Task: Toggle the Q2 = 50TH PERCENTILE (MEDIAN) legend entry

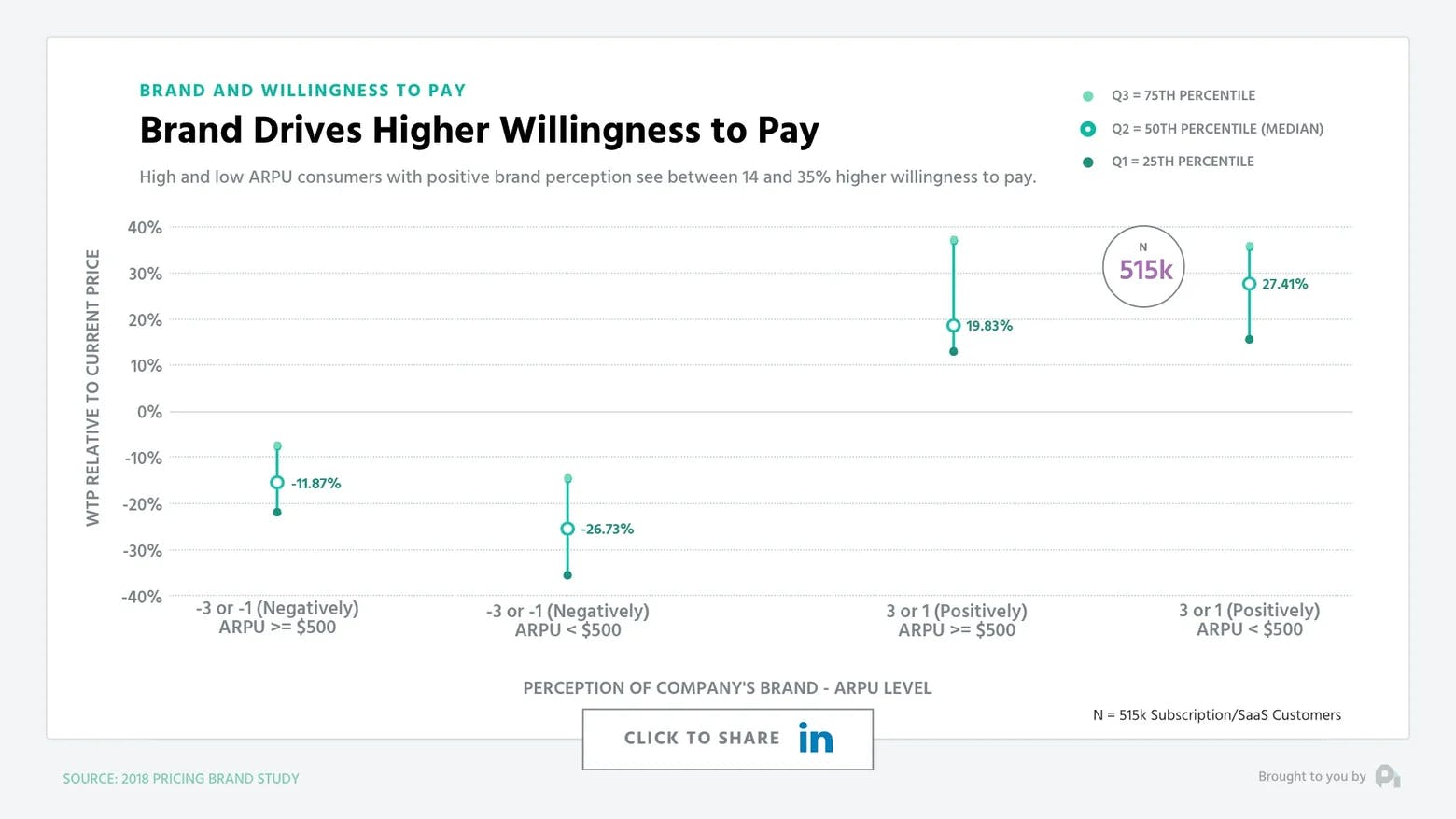Action: pyautogui.click(x=1216, y=129)
